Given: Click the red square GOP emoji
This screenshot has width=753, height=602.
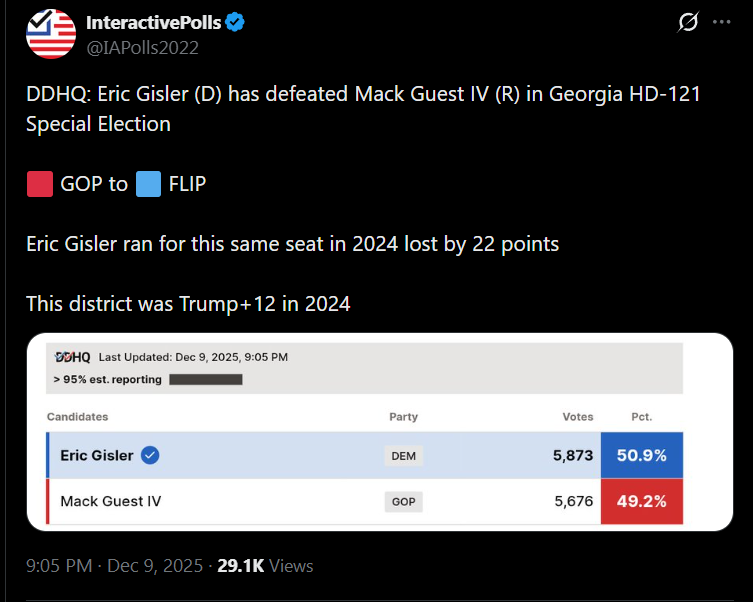Looking at the screenshot, I should (x=40, y=184).
